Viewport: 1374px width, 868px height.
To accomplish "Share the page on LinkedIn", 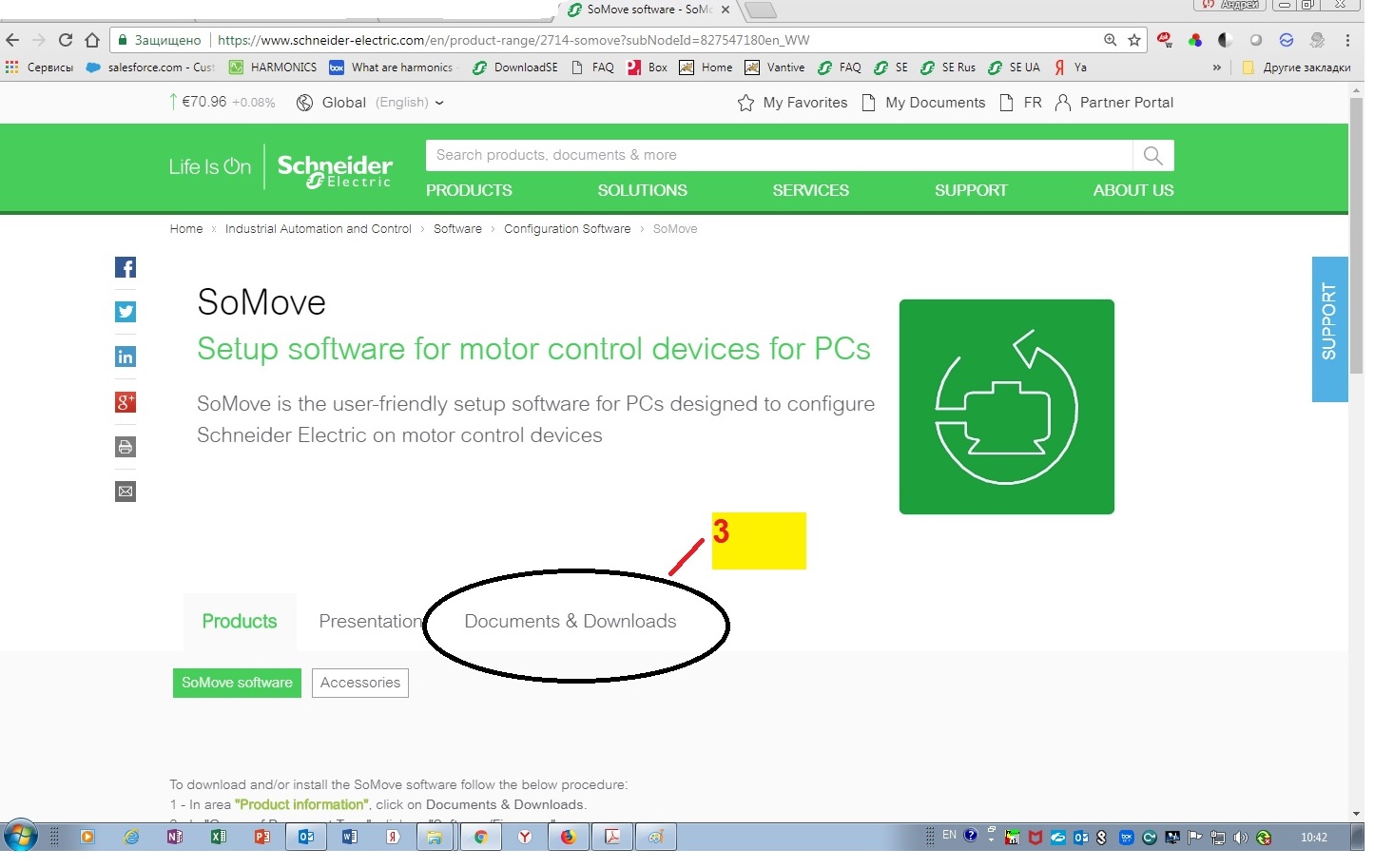I will pyautogui.click(x=126, y=357).
